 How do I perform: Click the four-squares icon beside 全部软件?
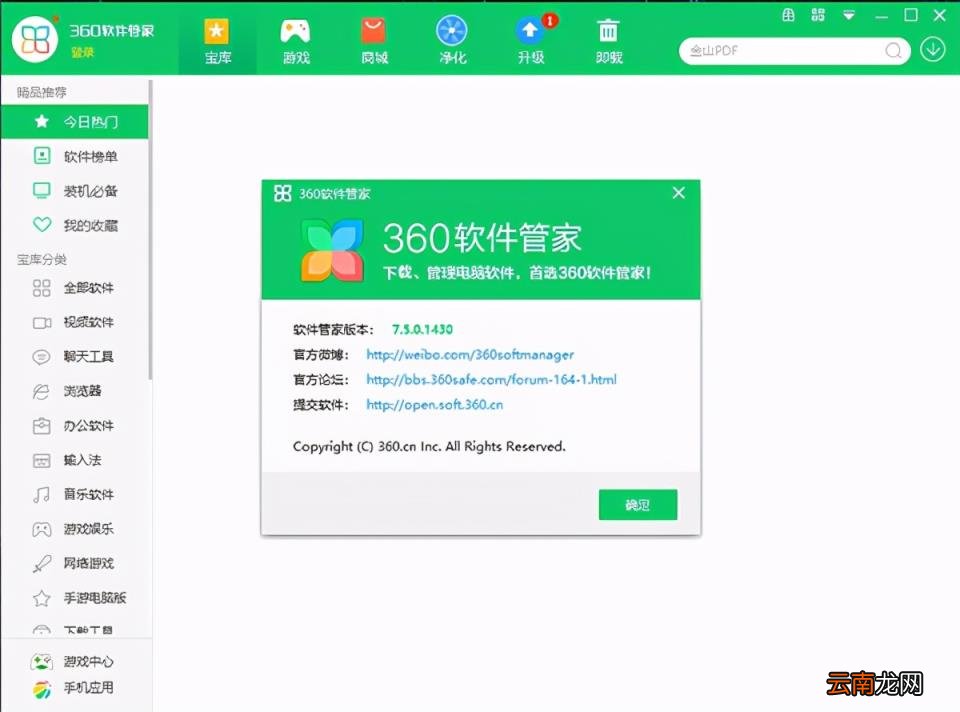click(42, 288)
